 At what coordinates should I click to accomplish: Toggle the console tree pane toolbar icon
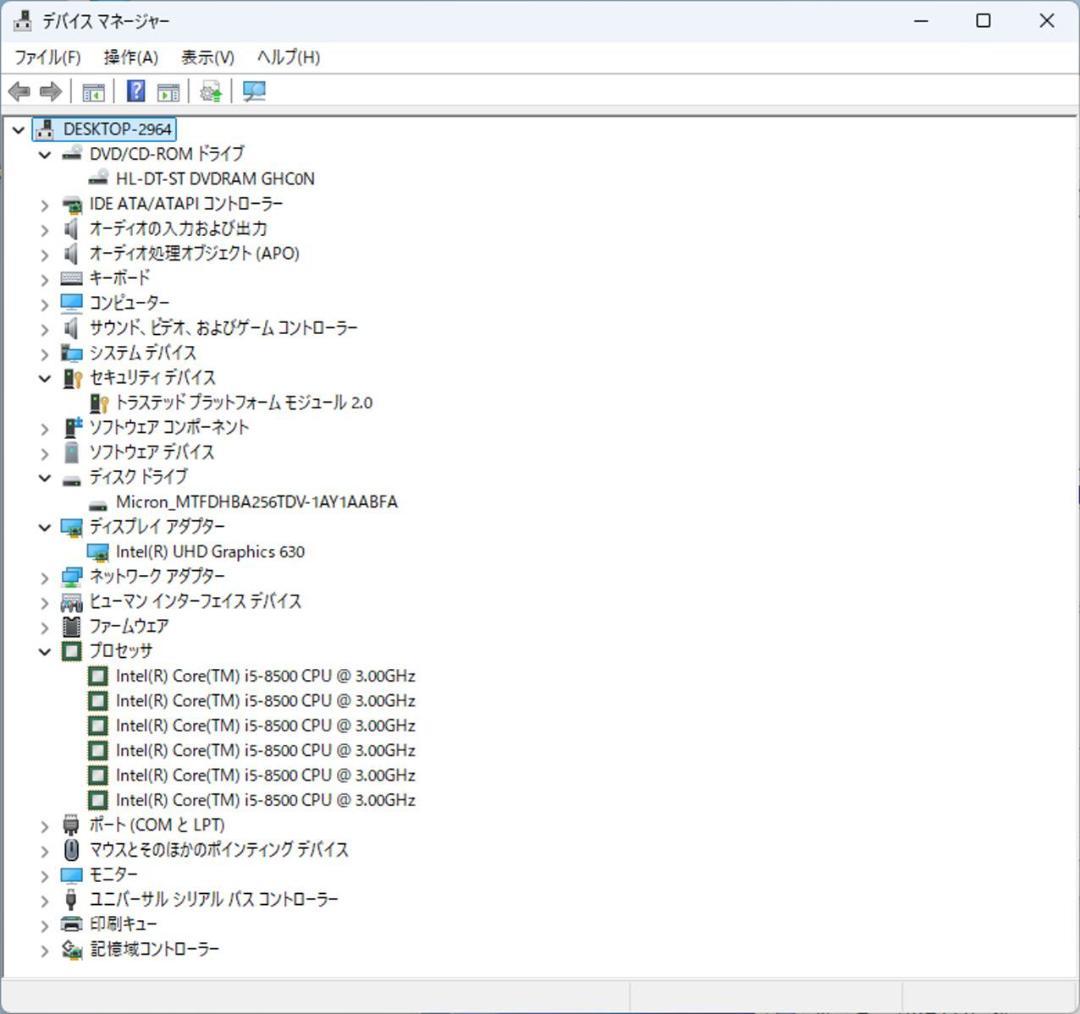93,91
